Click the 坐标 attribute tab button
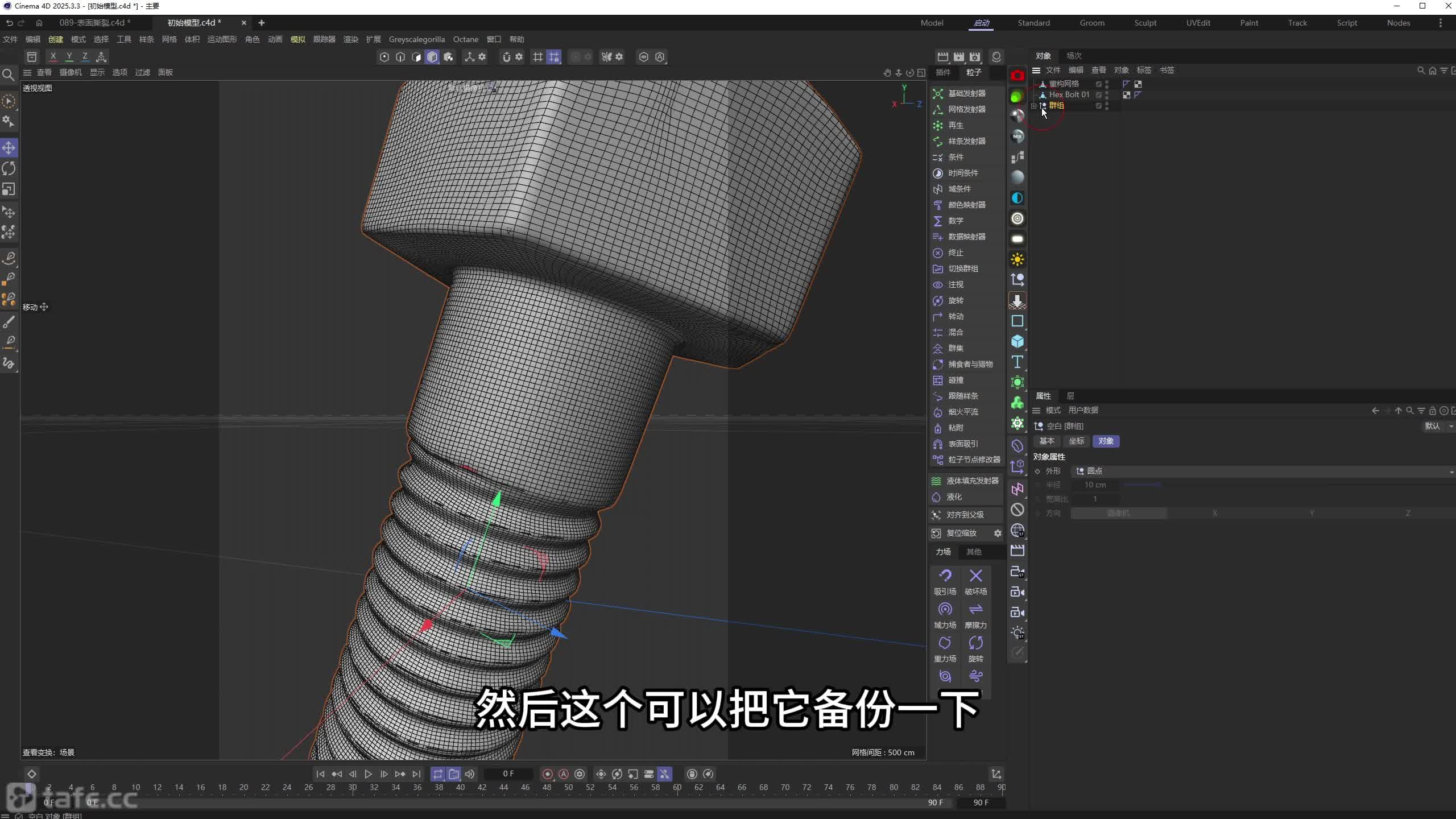 click(x=1076, y=441)
